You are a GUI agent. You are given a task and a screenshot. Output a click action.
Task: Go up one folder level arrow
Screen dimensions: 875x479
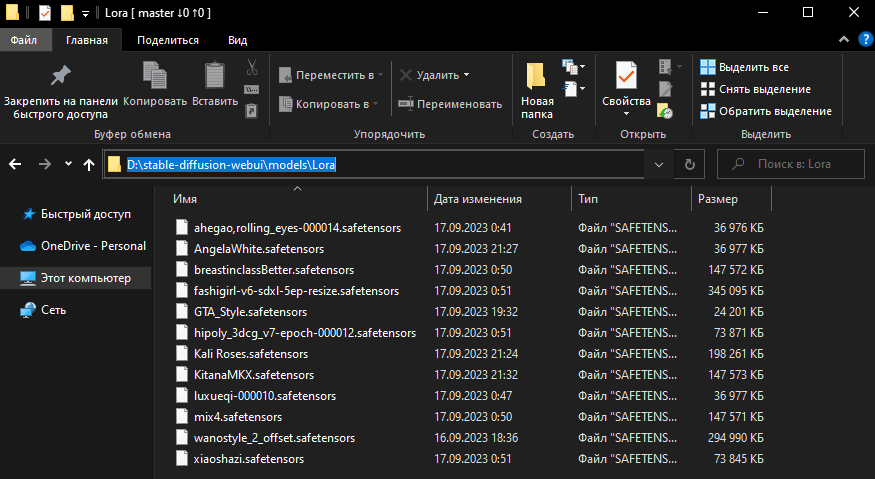(89, 164)
